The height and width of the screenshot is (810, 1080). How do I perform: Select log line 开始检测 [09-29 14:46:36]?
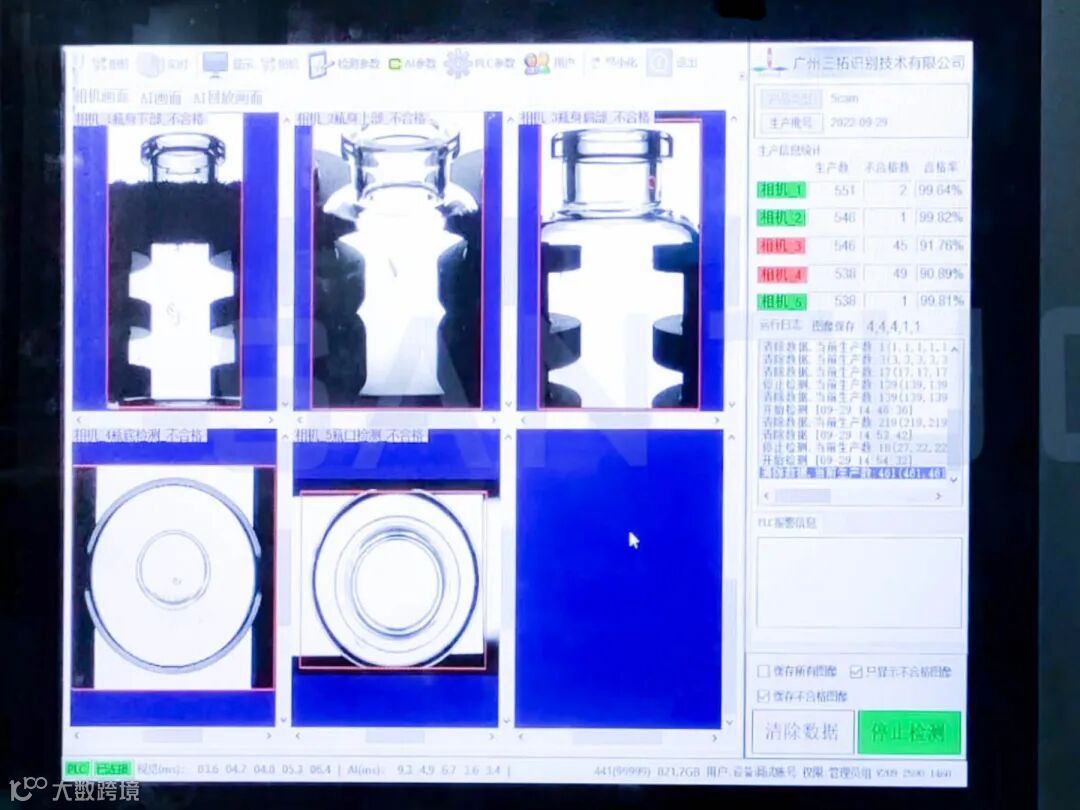pos(837,410)
